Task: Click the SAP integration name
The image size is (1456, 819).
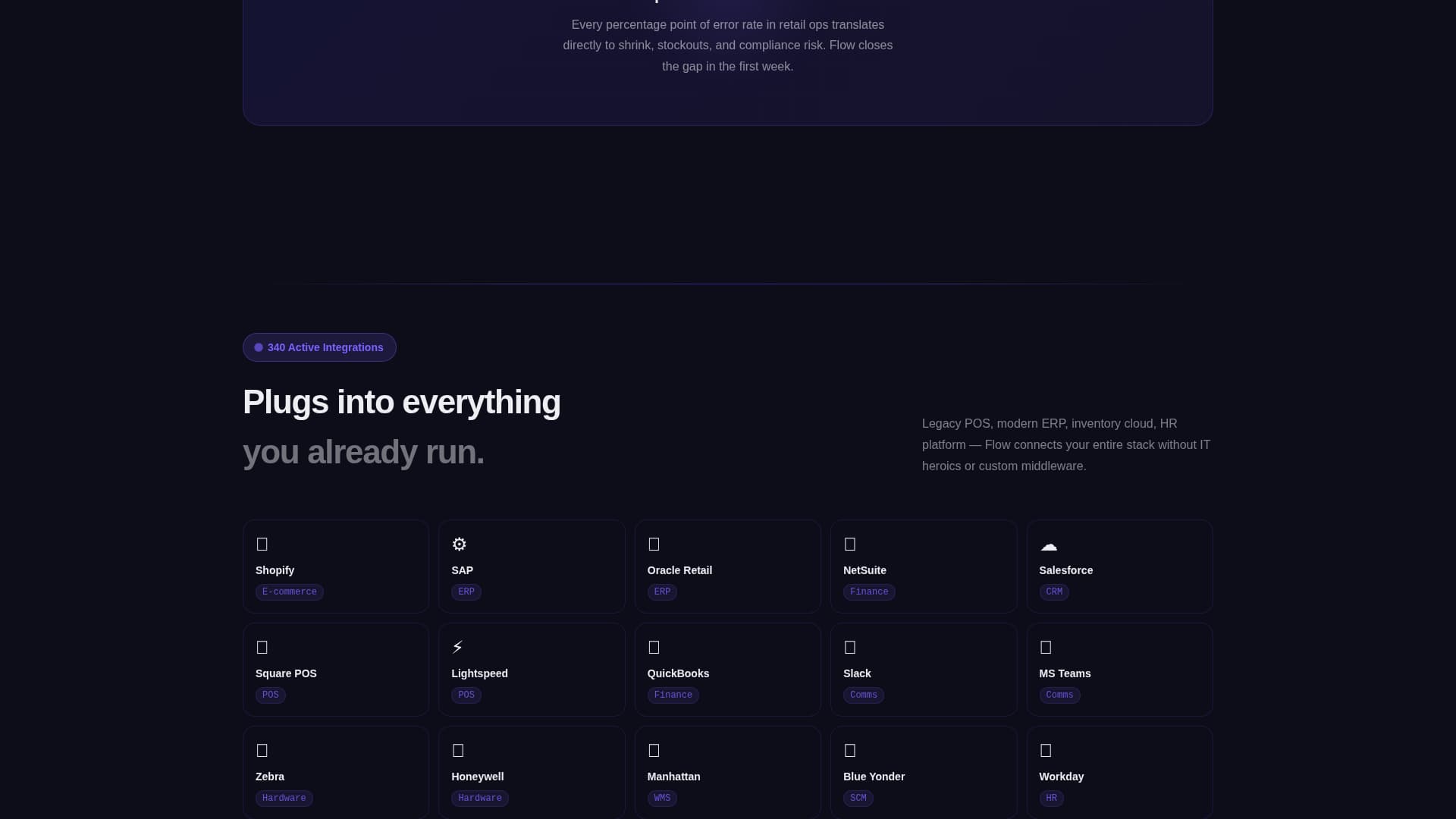Action: click(x=462, y=570)
